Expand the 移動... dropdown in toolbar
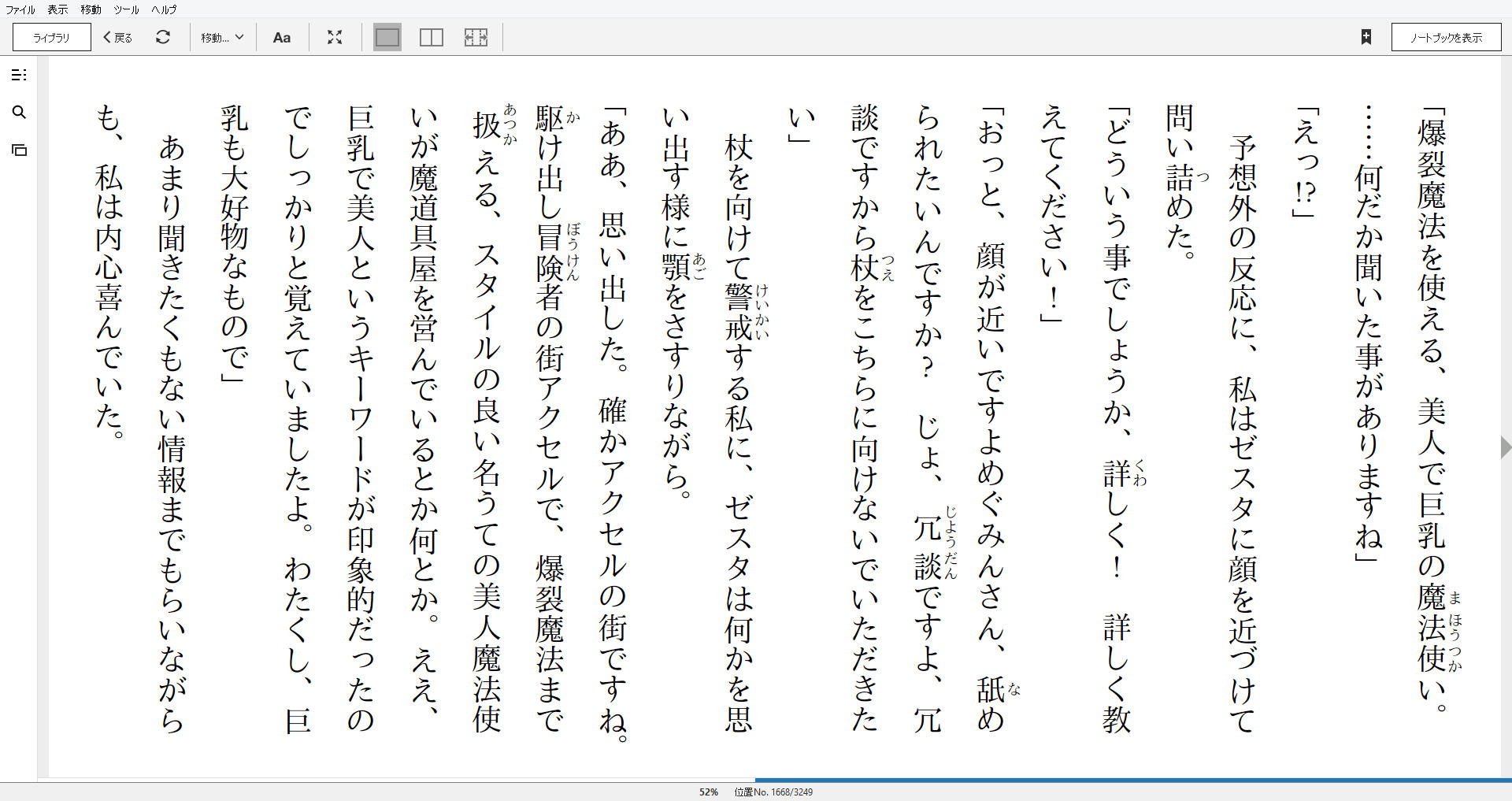Image resolution: width=1512 pixels, height=801 pixels. (x=222, y=37)
